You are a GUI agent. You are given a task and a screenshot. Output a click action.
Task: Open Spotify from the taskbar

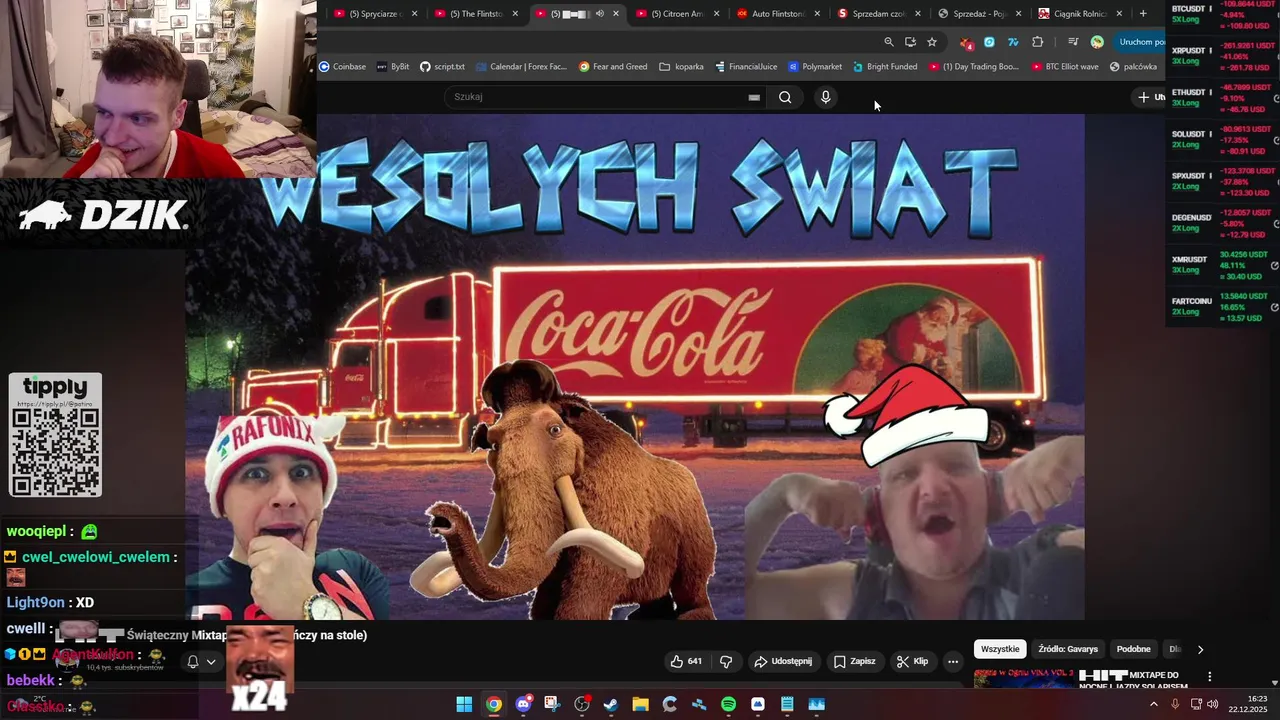click(x=728, y=704)
